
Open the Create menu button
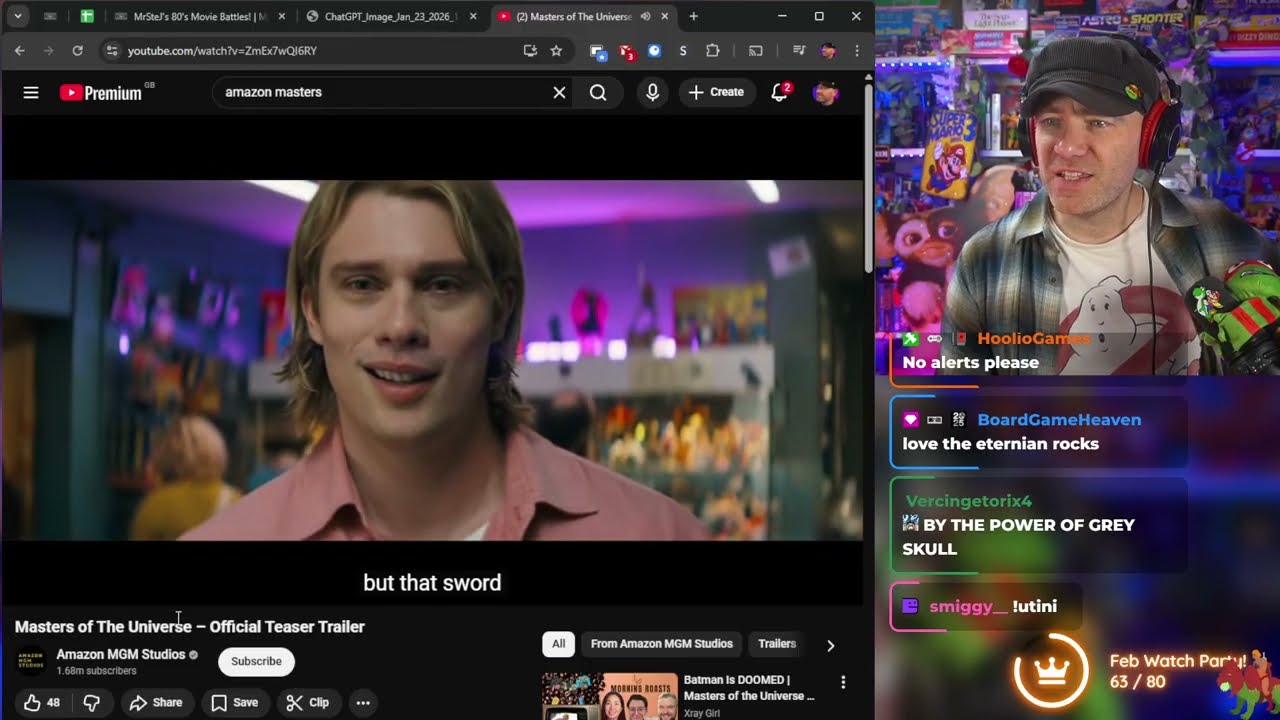pyautogui.click(x=716, y=92)
